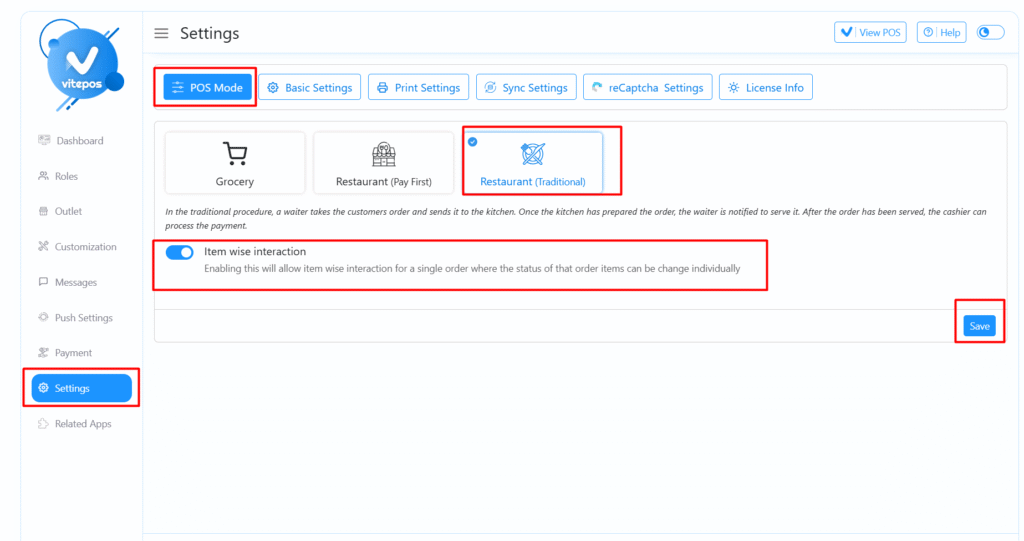Open Settings in sidebar

coord(82,388)
